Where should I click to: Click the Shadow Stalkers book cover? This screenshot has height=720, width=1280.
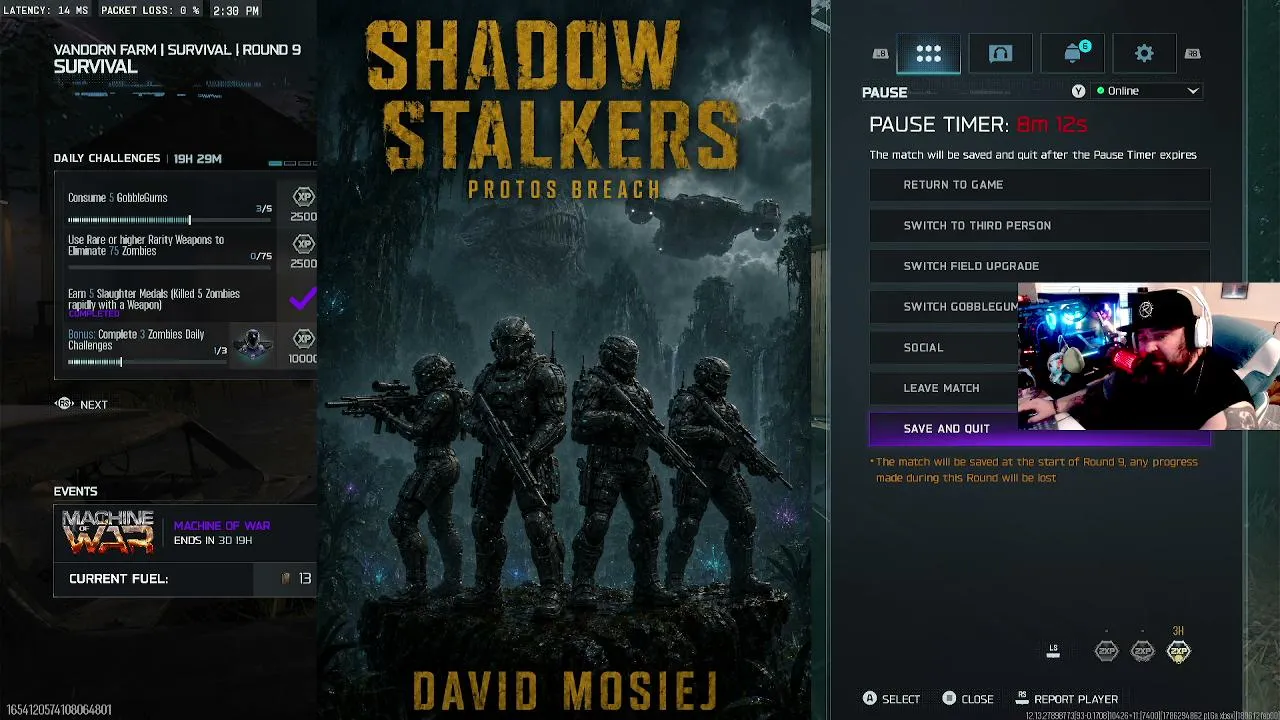click(563, 360)
